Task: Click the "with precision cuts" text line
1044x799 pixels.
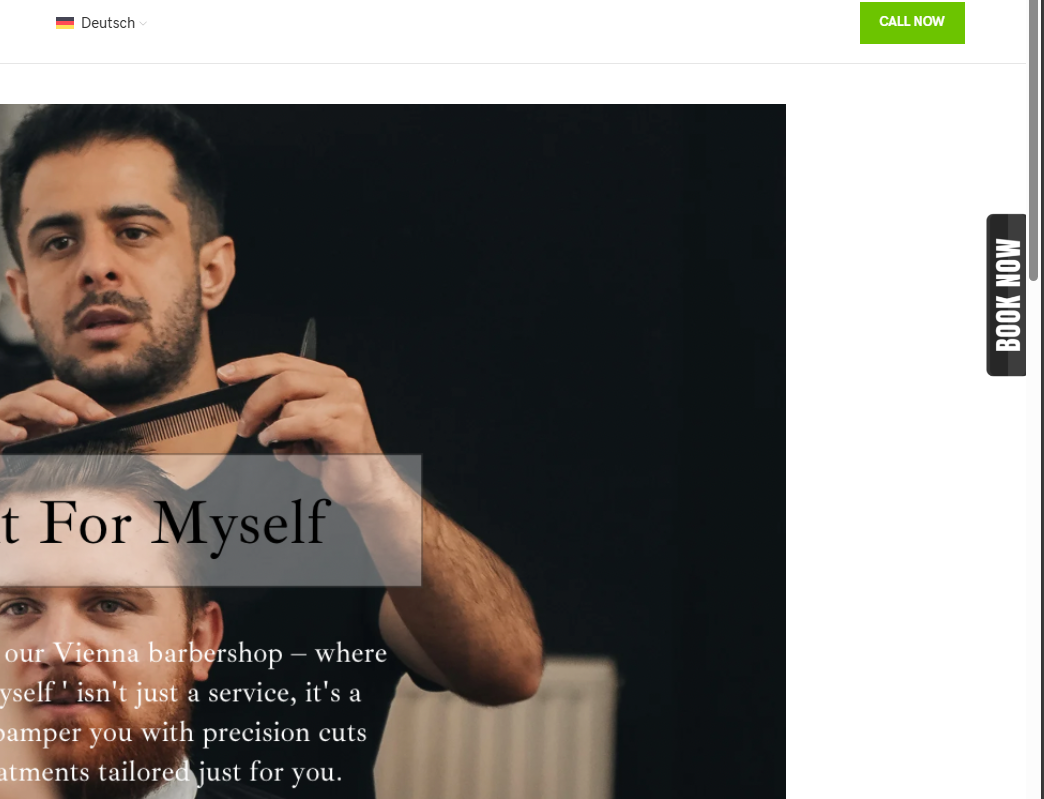Action: coord(182,733)
